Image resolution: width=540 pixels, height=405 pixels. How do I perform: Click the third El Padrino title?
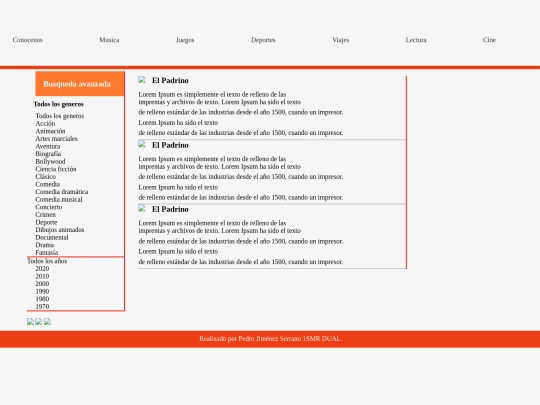(x=170, y=209)
